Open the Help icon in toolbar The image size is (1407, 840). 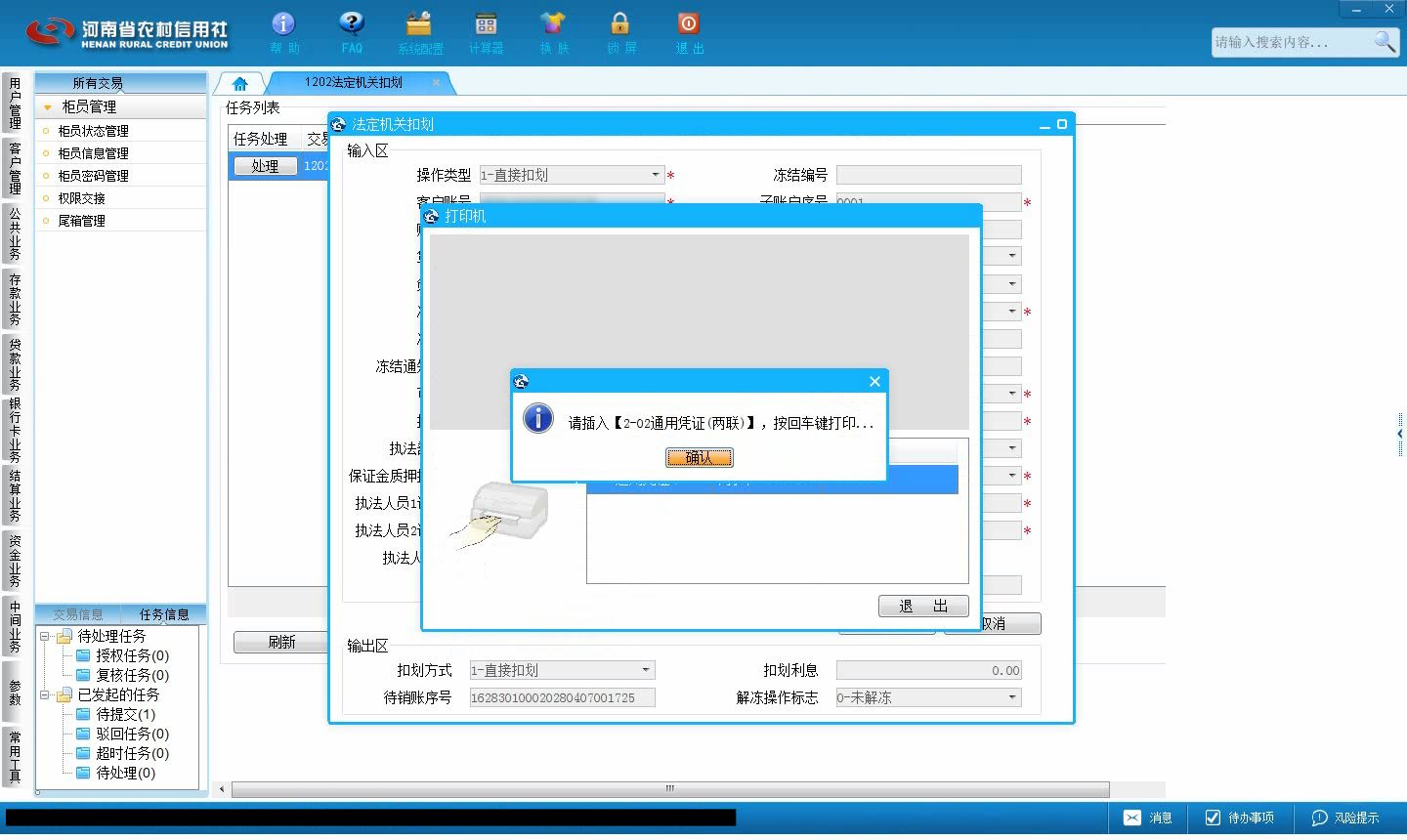284,32
